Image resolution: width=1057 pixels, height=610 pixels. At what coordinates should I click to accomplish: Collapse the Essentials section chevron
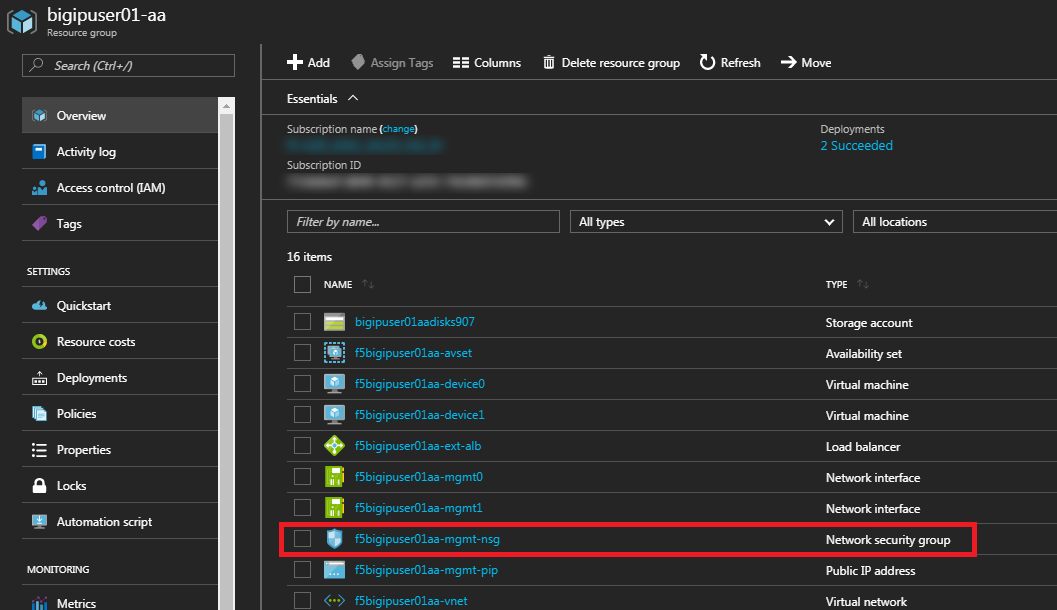click(353, 98)
